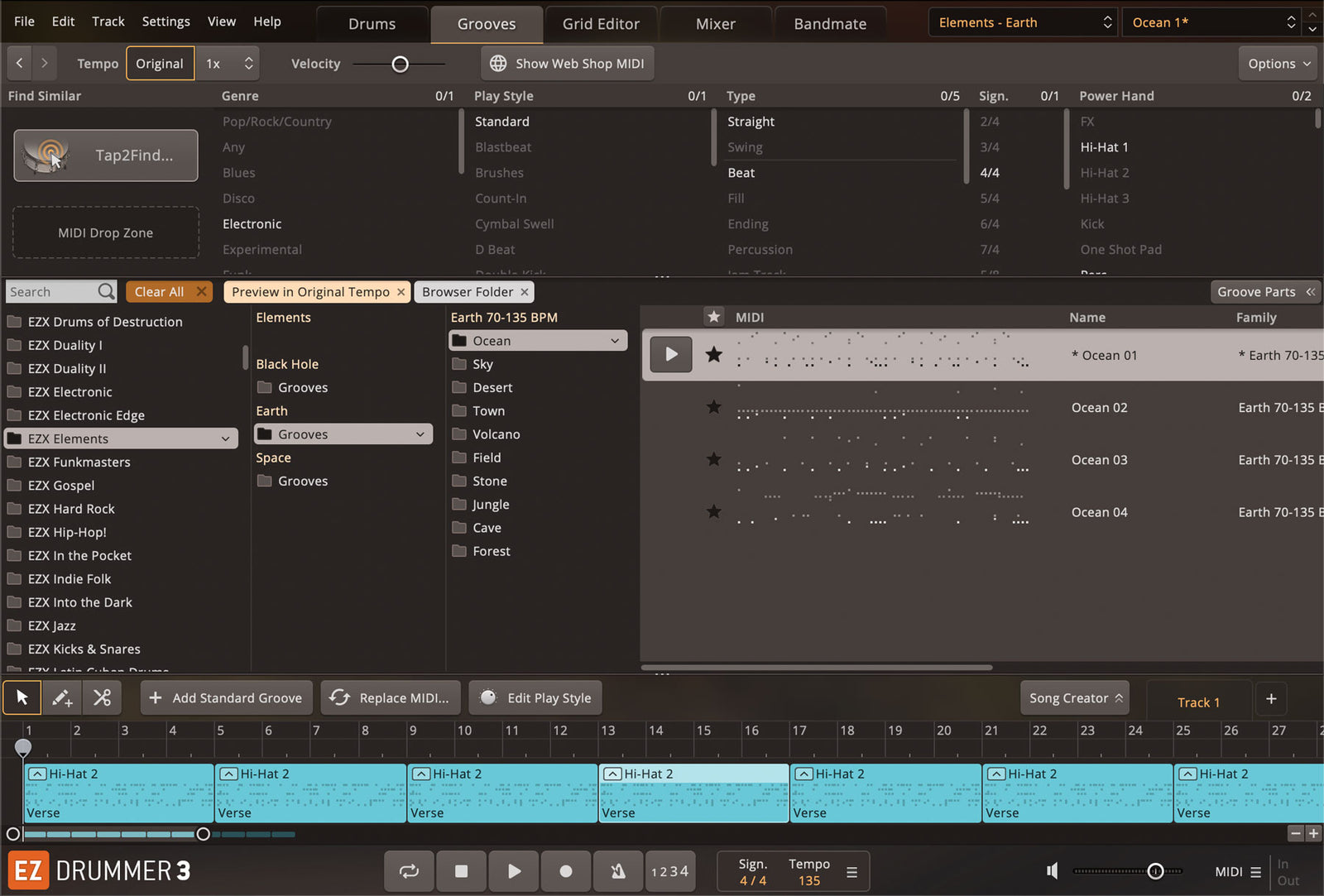
Task: Add a new track with plus button
Action: click(x=1271, y=699)
